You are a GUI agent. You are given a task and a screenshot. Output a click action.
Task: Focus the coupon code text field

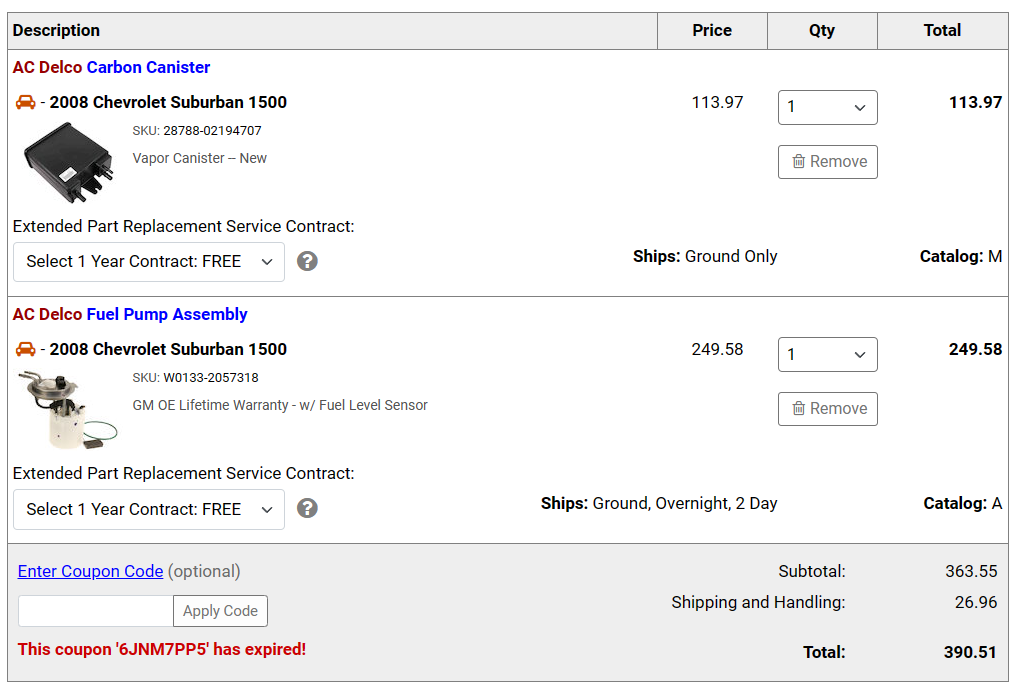tap(96, 611)
